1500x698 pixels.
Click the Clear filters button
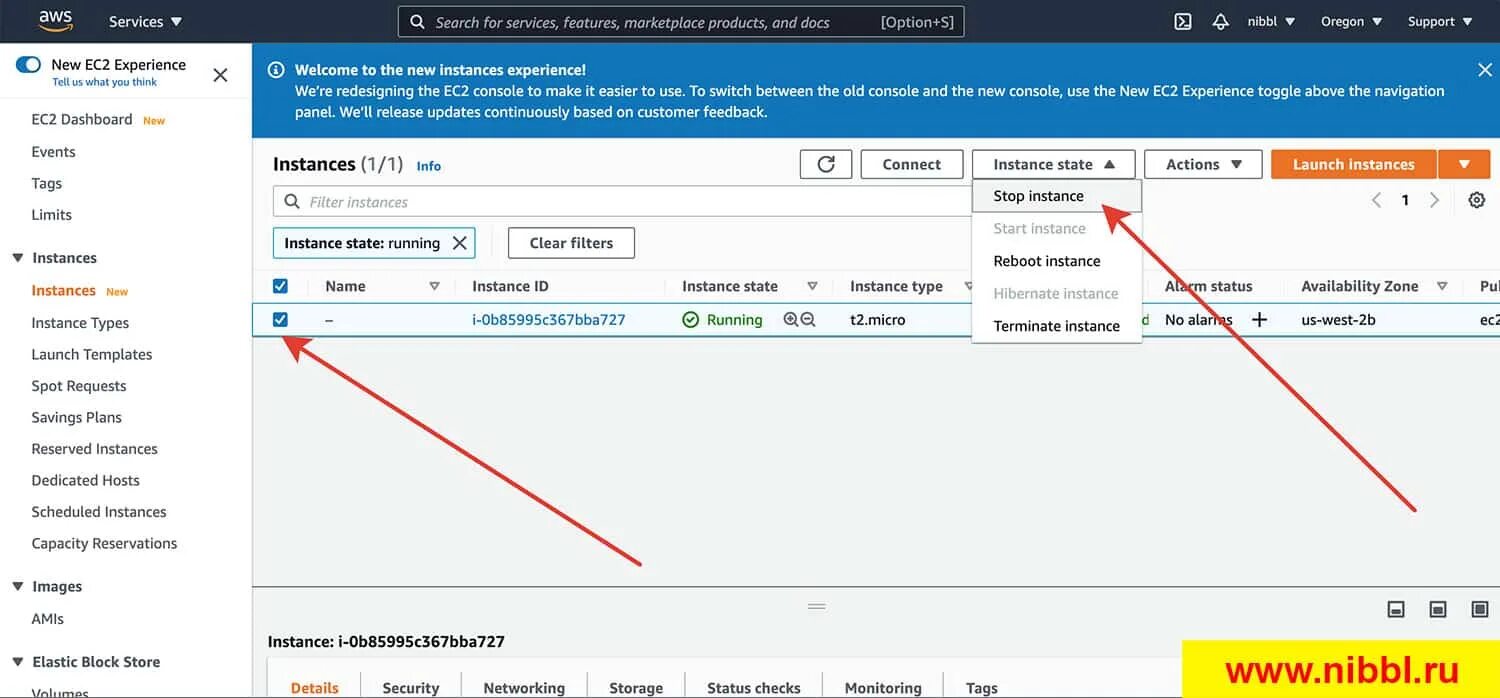tap(571, 243)
